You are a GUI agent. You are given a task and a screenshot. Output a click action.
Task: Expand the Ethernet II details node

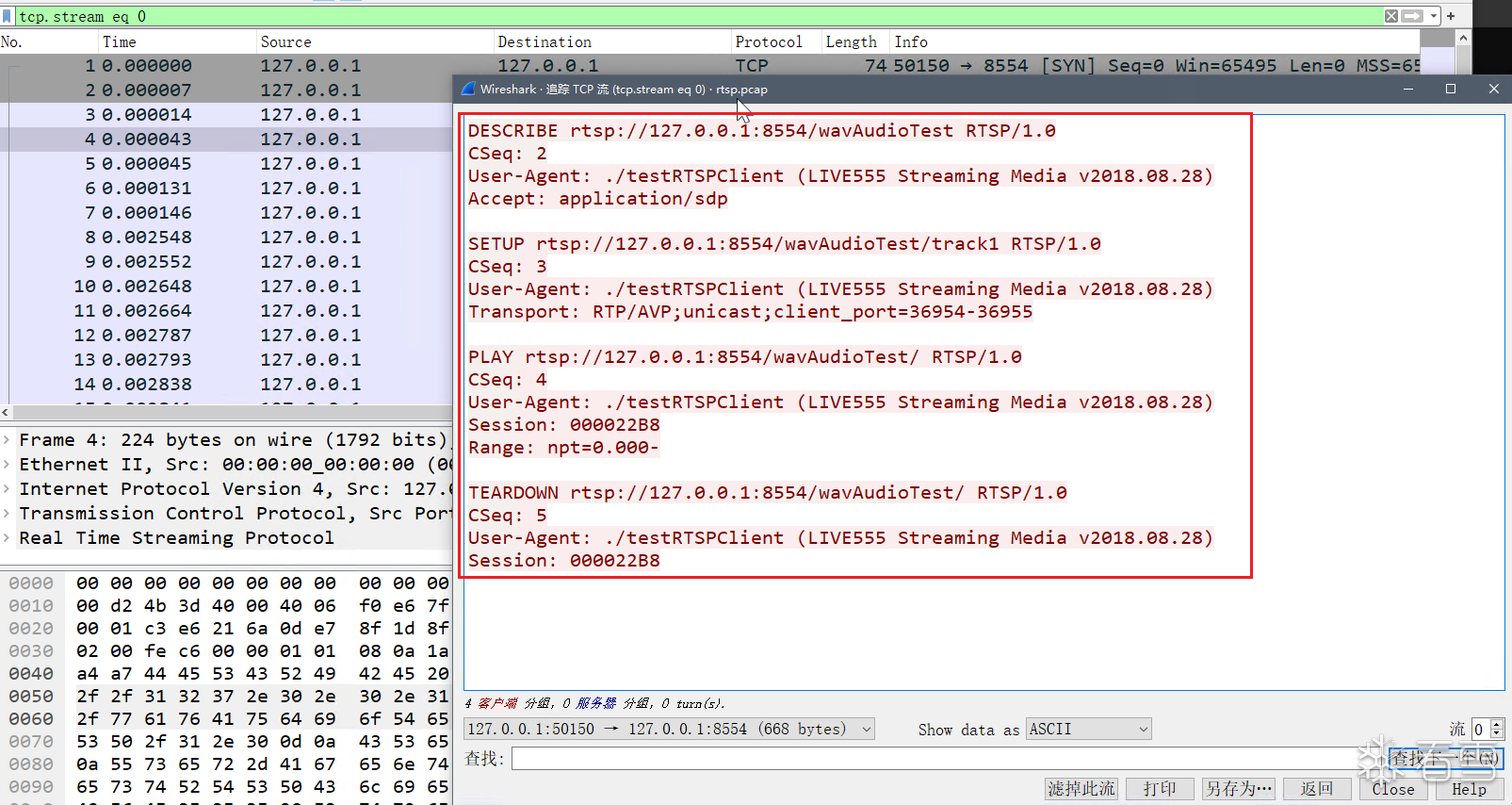7,465
